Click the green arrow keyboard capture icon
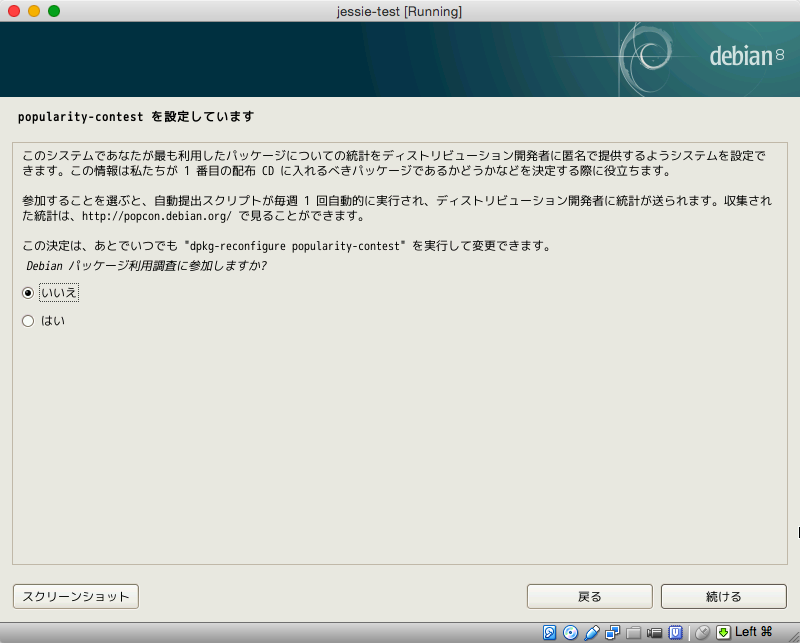The image size is (800, 643). pyautogui.click(x=723, y=632)
